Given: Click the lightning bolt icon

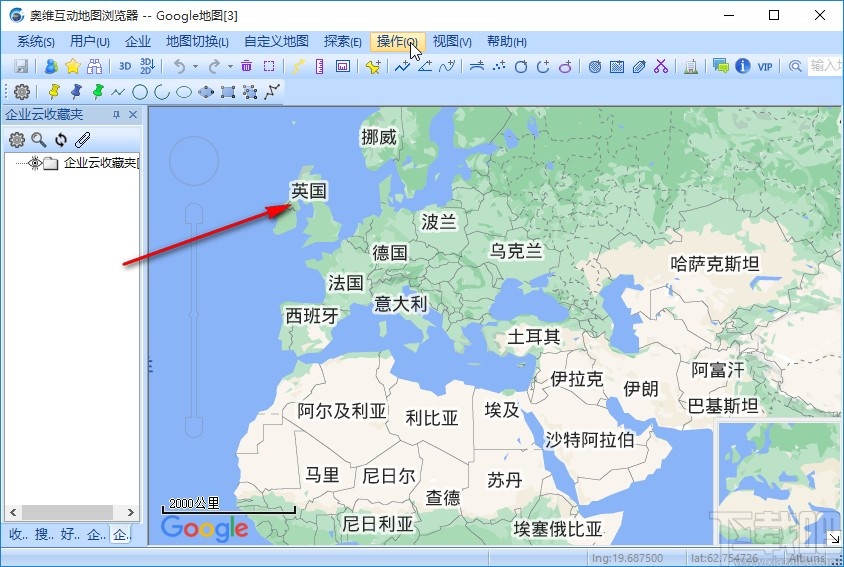Looking at the screenshot, I should tap(298, 66).
